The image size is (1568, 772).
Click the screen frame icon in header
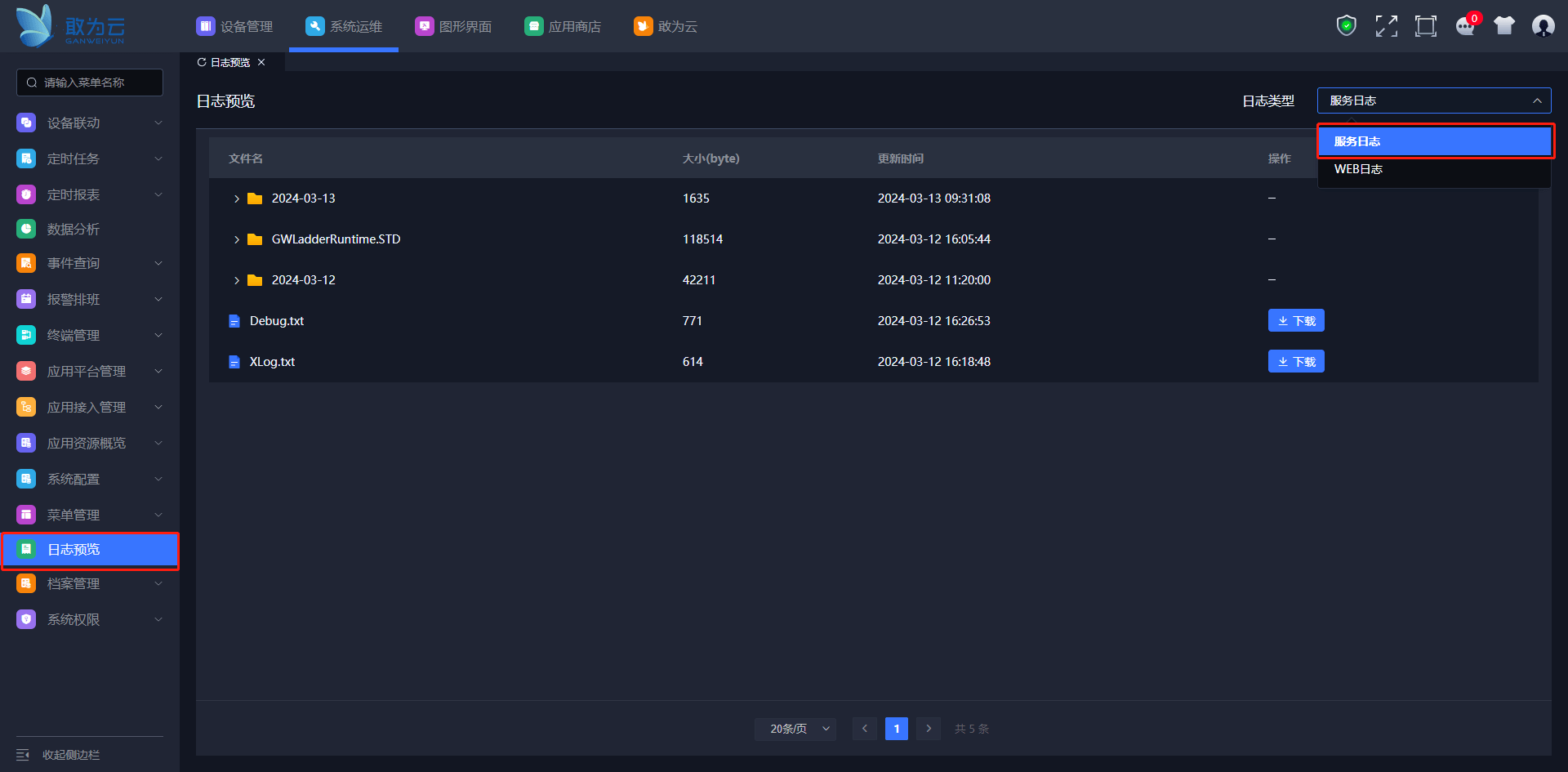coord(1425,26)
